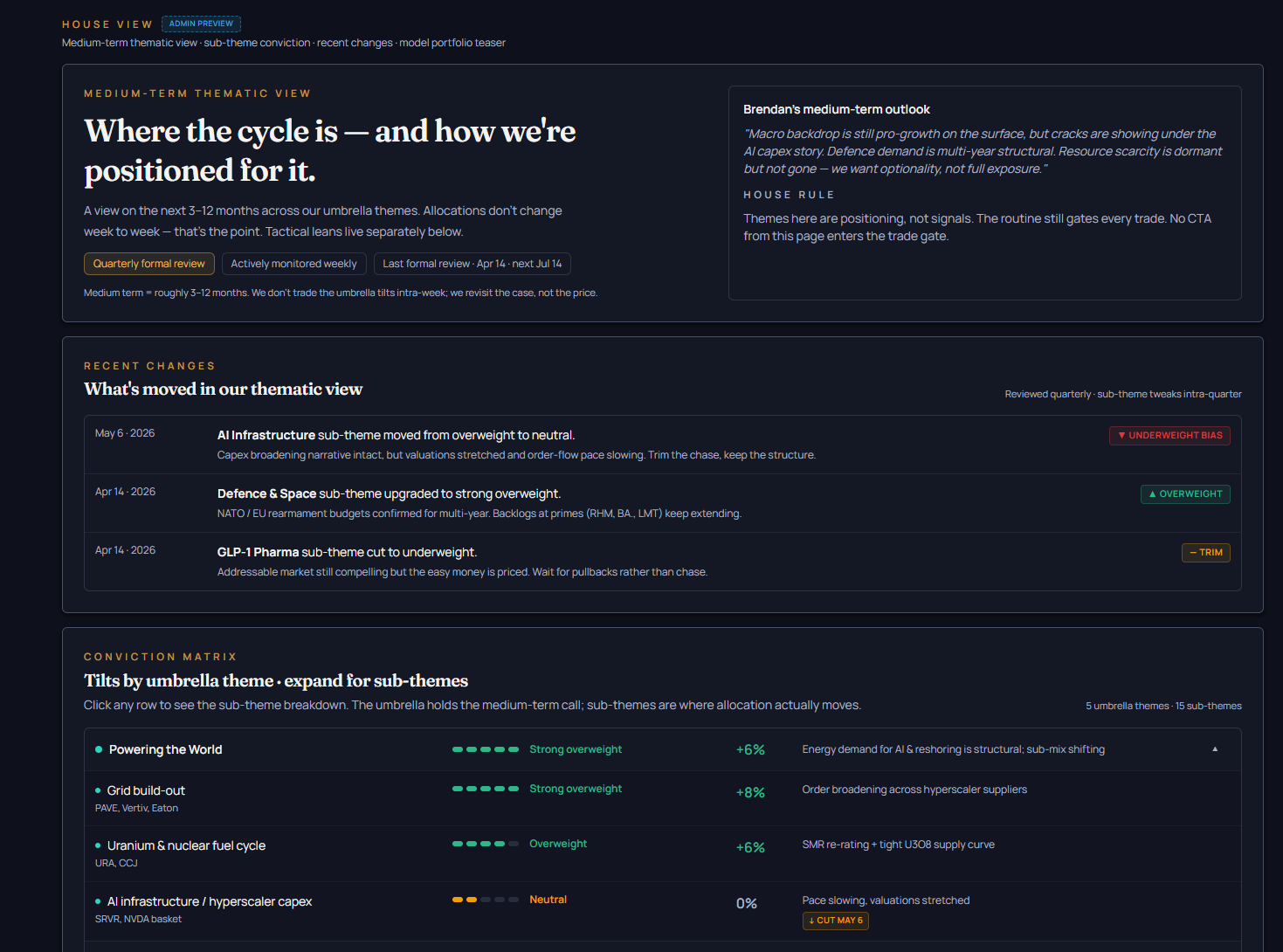Click the Uranium & nuclear fuel cycle bullet

[x=98, y=845]
